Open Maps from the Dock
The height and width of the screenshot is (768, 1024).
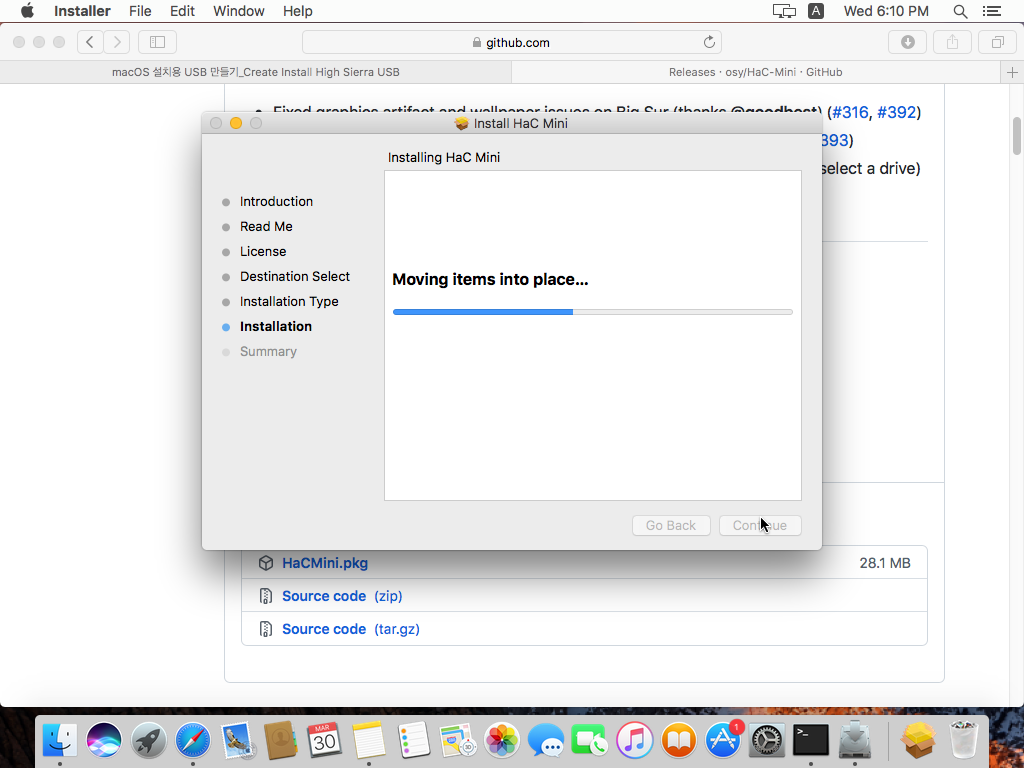click(x=457, y=741)
